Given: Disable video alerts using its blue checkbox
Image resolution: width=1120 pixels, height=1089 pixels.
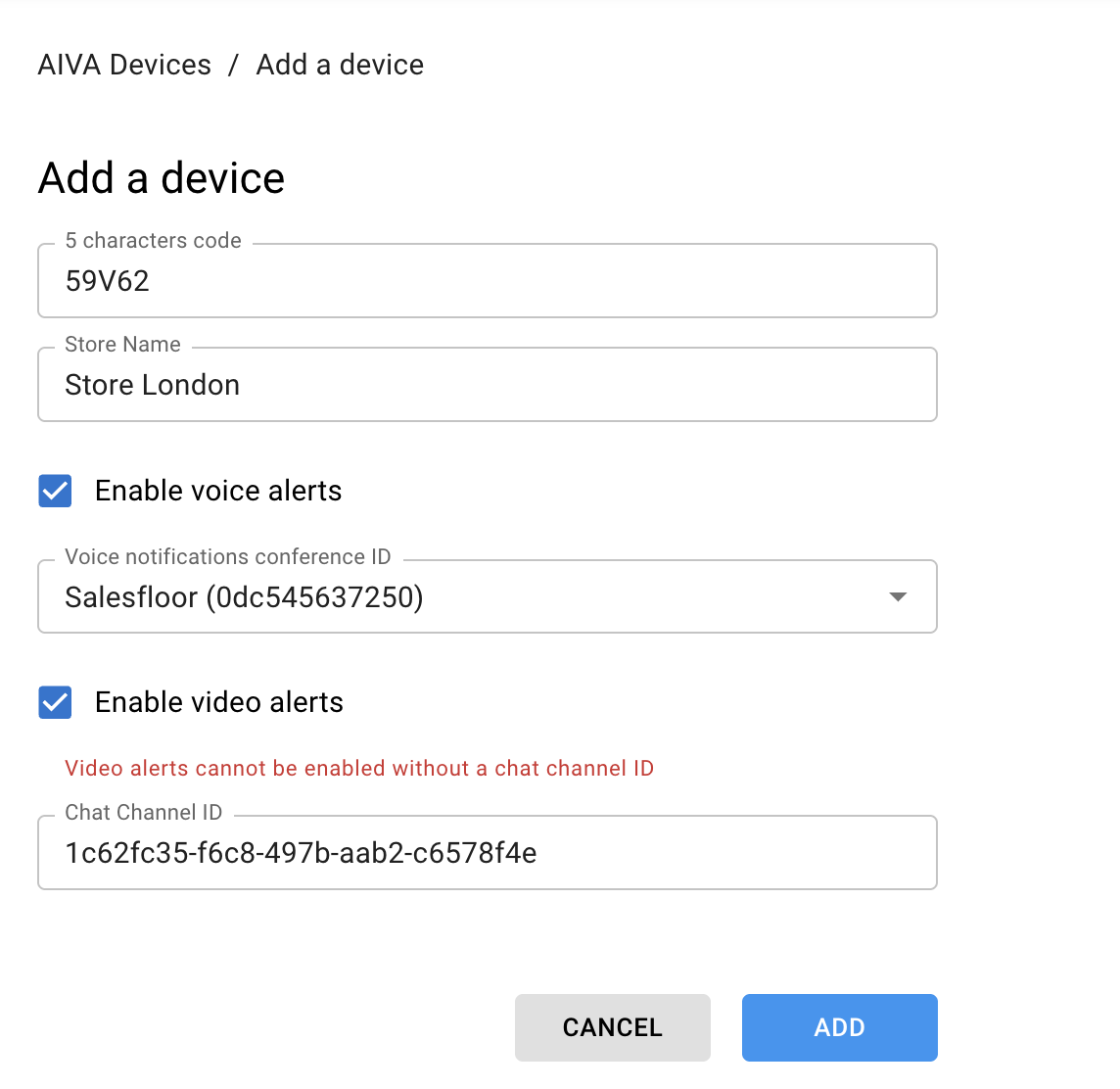Looking at the screenshot, I should point(55,702).
